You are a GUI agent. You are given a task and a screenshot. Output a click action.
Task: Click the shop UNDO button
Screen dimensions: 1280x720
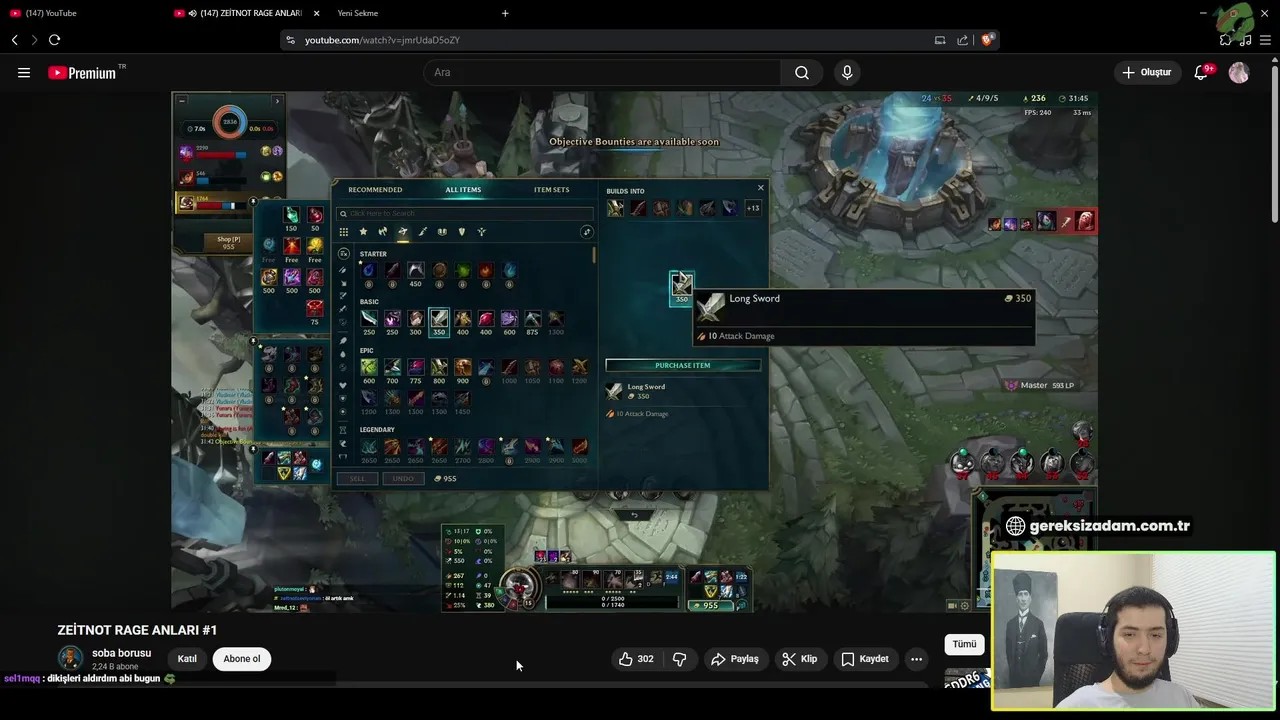point(403,478)
